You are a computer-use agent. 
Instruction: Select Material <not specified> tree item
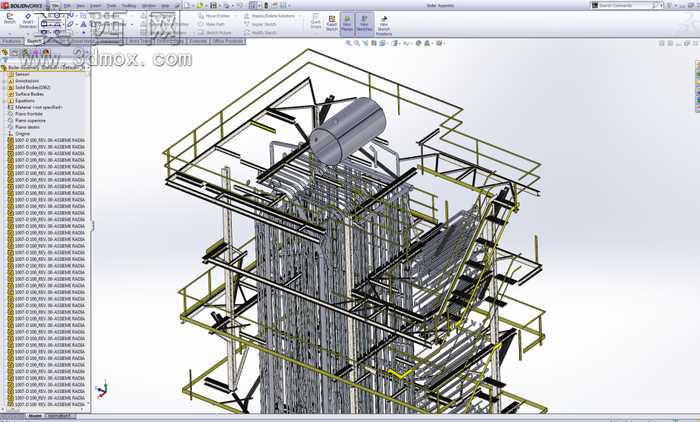click(39, 108)
